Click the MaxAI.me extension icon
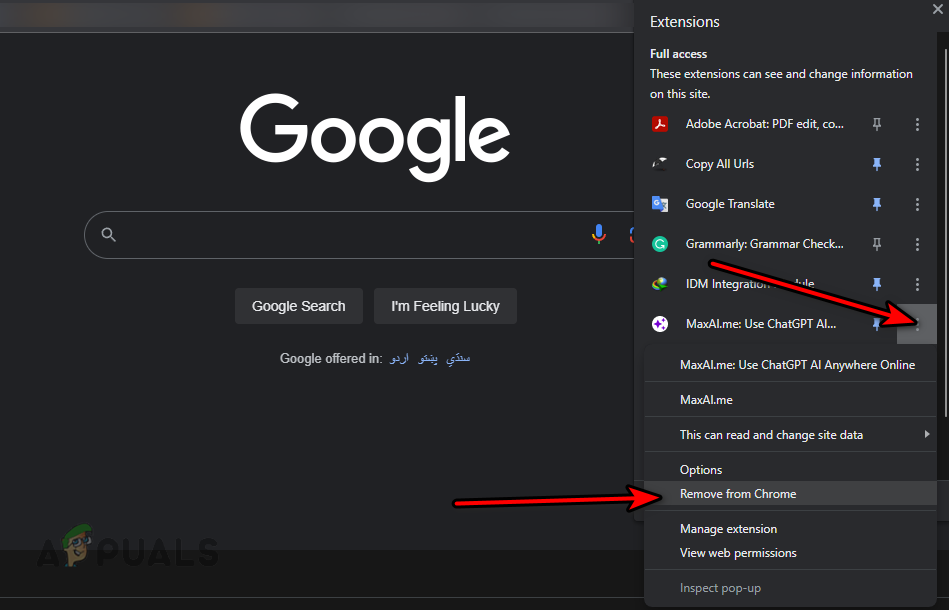Screen dimensions: 949x610 [x=660, y=323]
